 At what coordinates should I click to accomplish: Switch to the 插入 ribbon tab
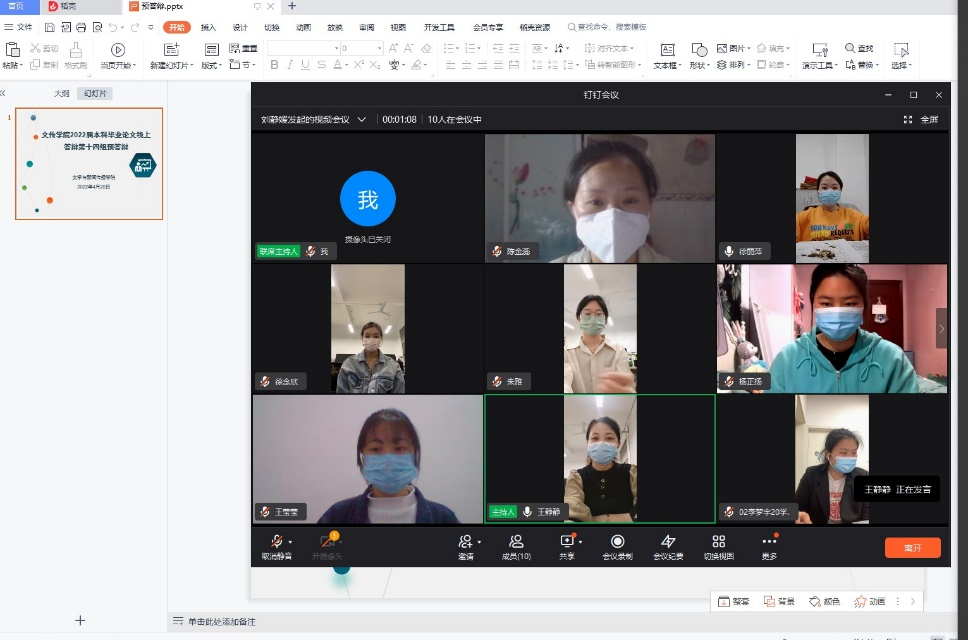[x=208, y=27]
